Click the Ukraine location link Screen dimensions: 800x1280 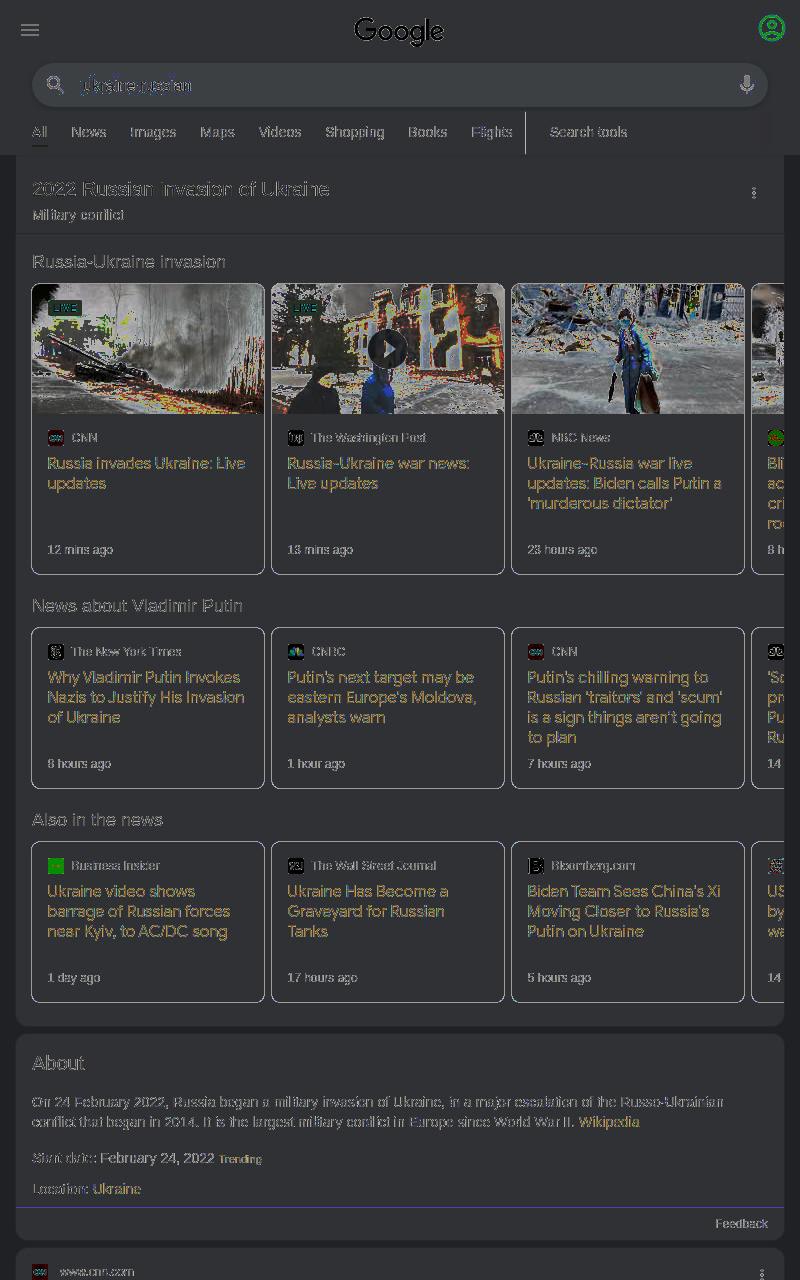pyautogui.click(x=117, y=1189)
